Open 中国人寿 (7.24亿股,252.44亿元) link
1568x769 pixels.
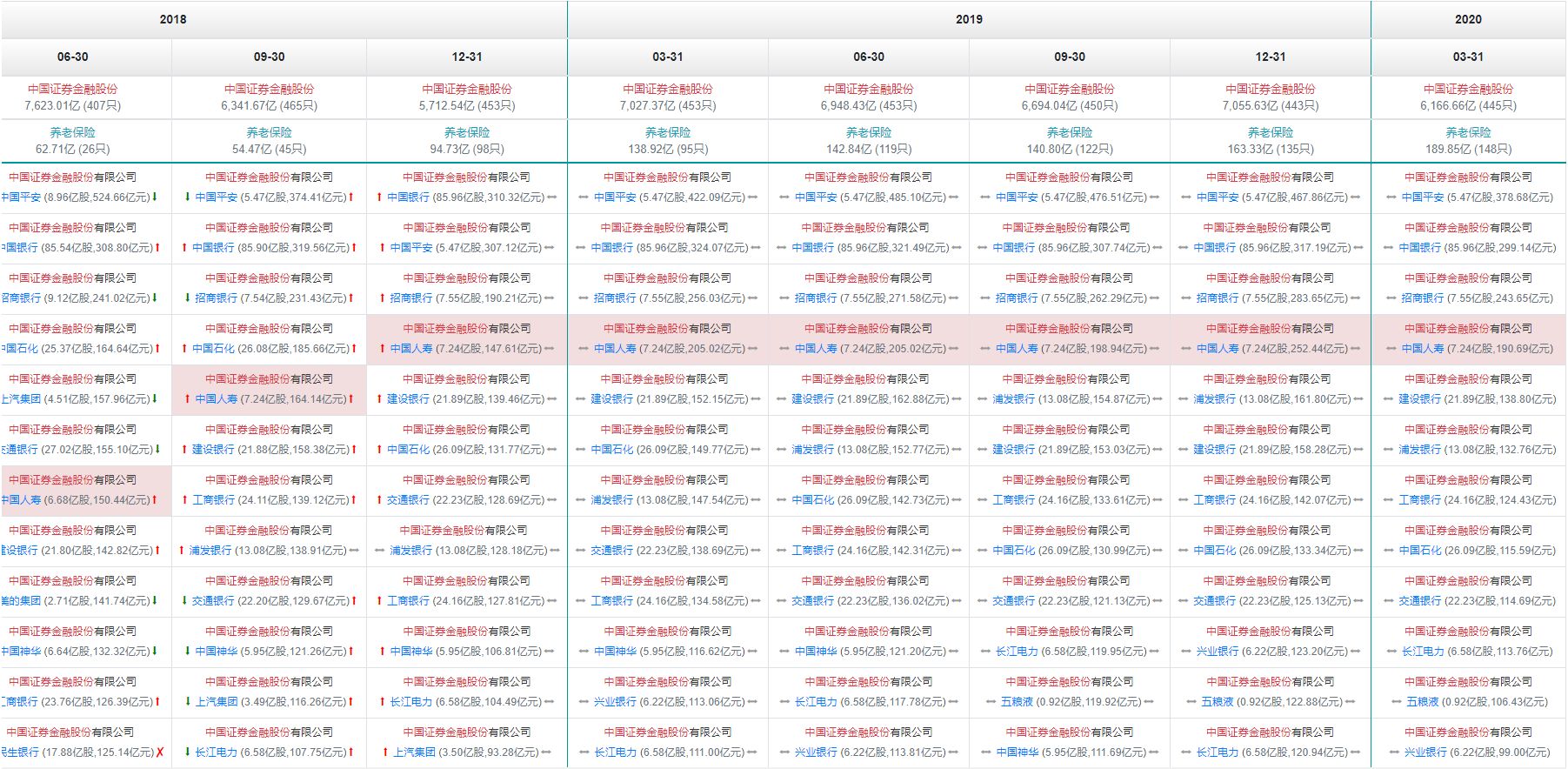tap(1218, 349)
